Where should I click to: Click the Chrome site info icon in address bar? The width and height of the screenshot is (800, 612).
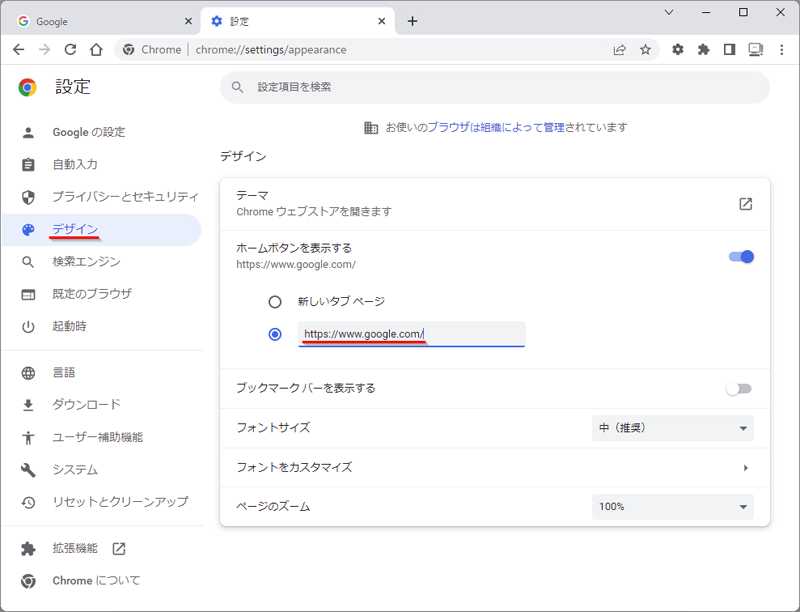(x=129, y=49)
